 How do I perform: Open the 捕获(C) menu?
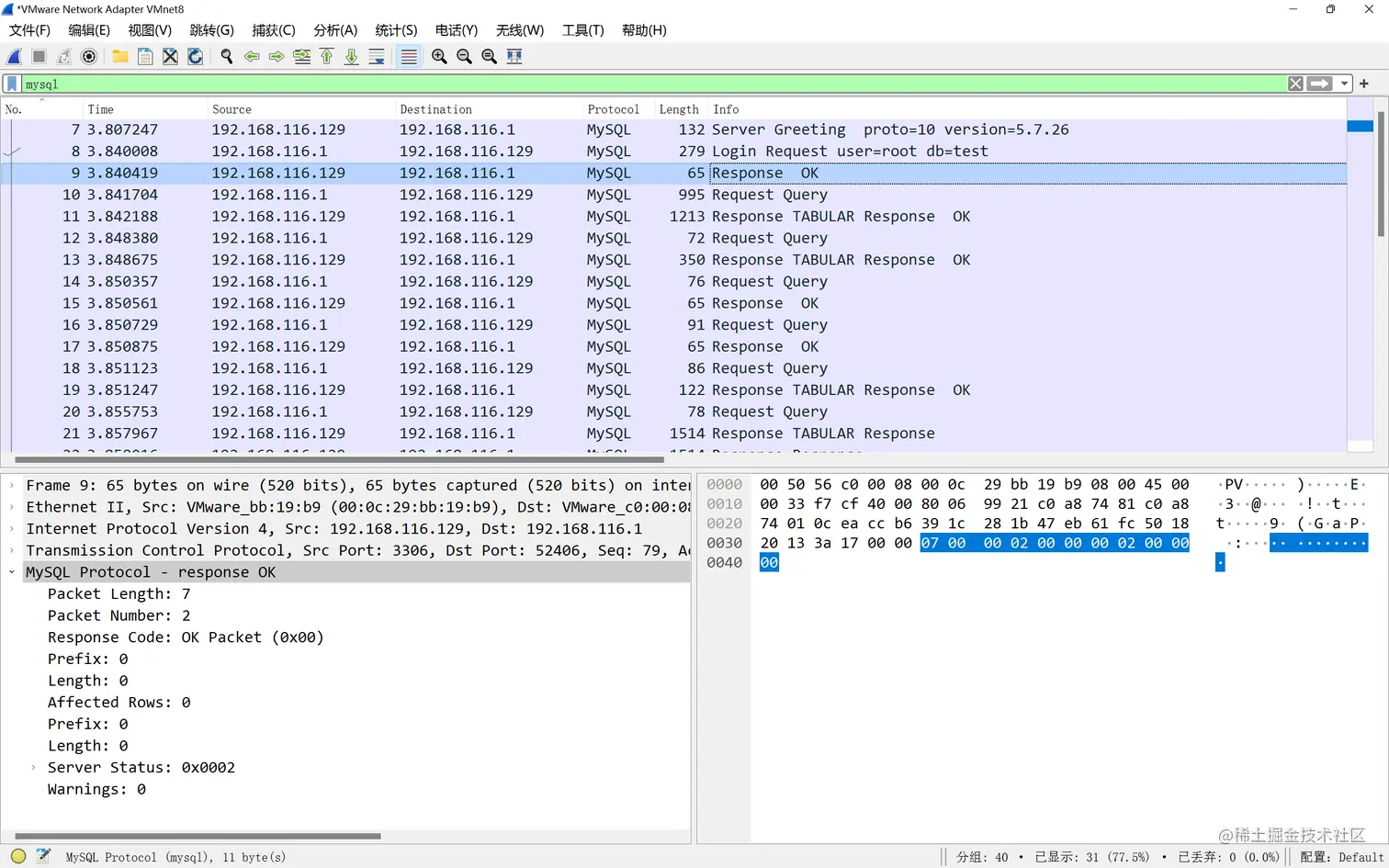pos(274,30)
